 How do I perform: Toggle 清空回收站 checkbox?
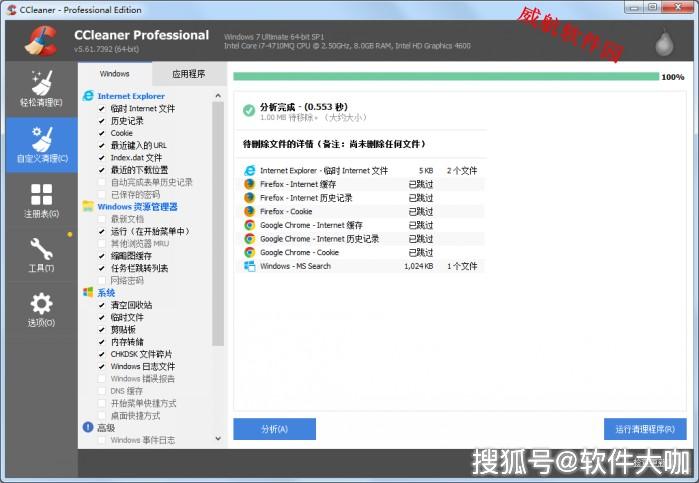[x=102, y=305]
